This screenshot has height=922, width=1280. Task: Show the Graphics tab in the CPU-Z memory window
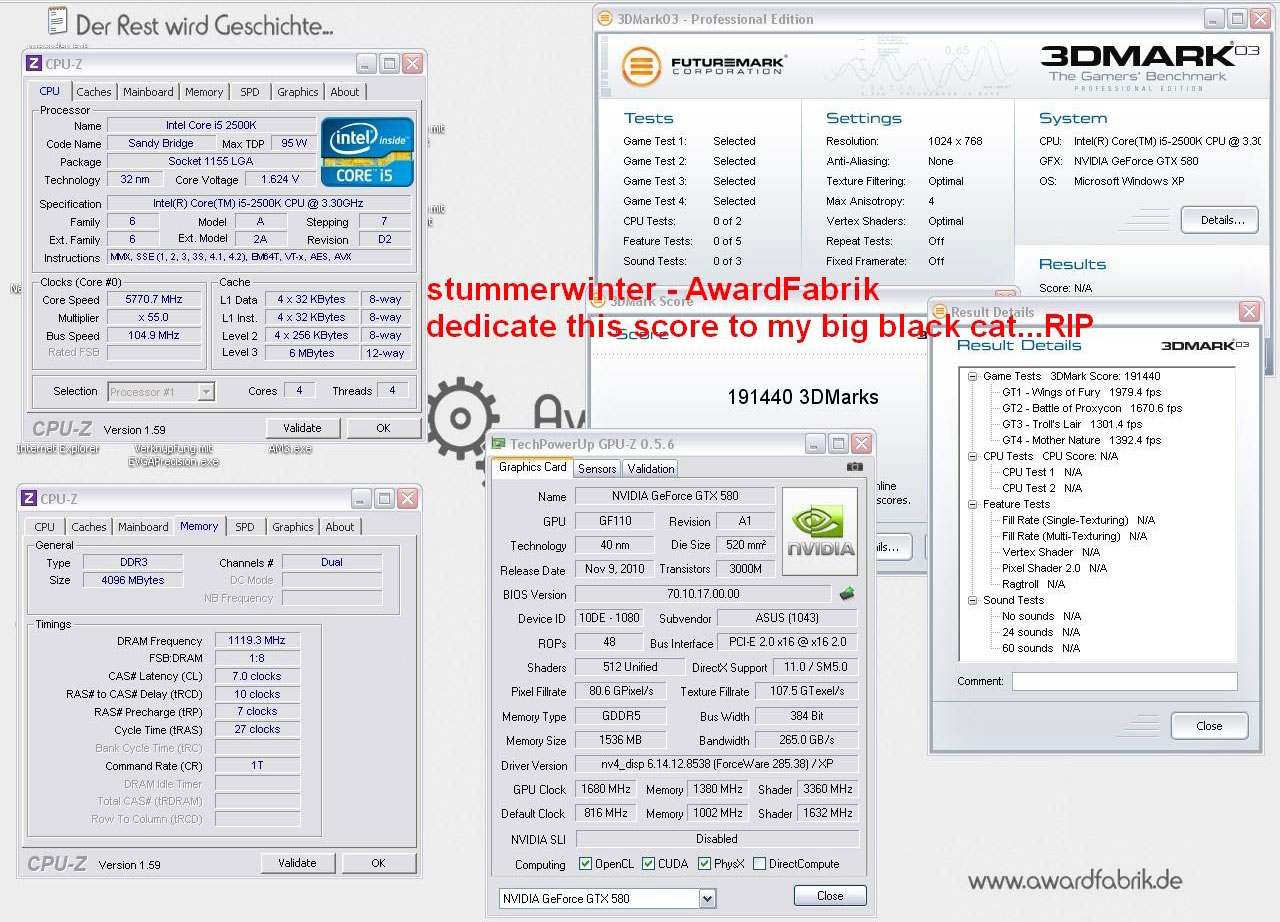(x=293, y=527)
